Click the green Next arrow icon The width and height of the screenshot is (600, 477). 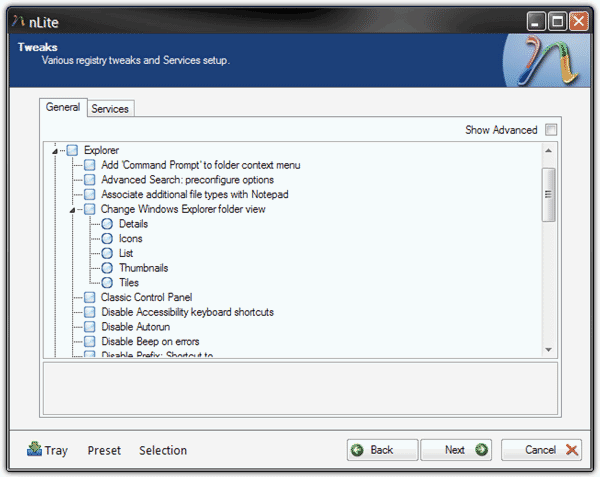click(481, 450)
